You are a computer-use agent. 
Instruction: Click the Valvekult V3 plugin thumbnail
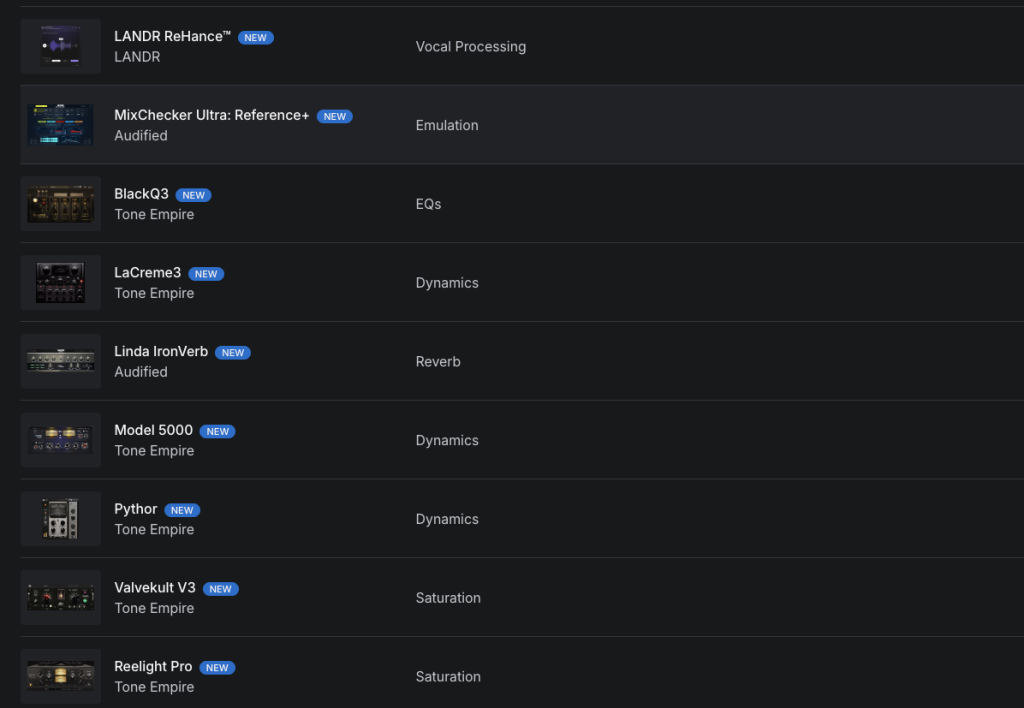click(x=60, y=598)
